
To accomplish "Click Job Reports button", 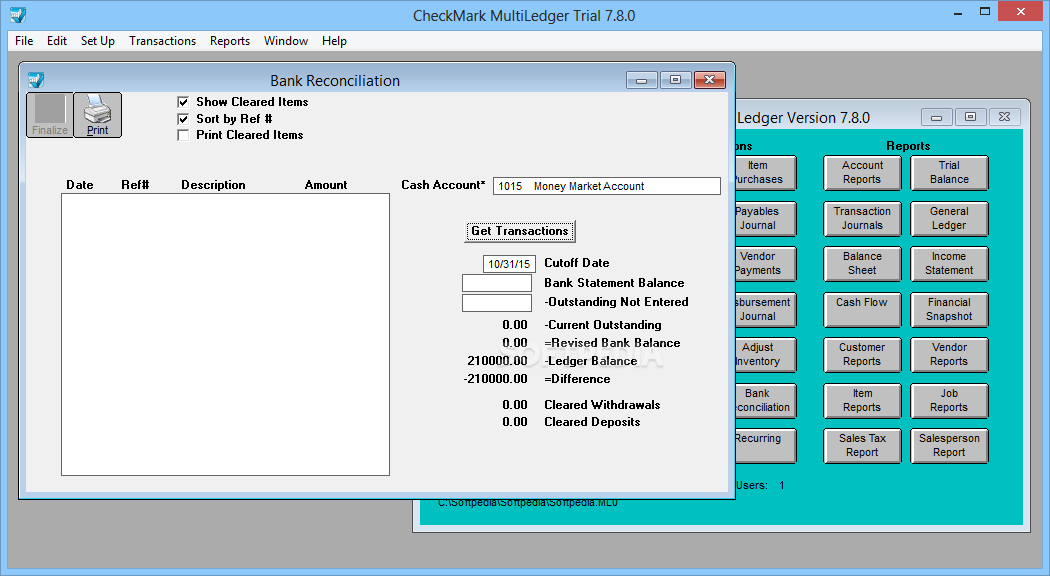I will click(x=949, y=401).
